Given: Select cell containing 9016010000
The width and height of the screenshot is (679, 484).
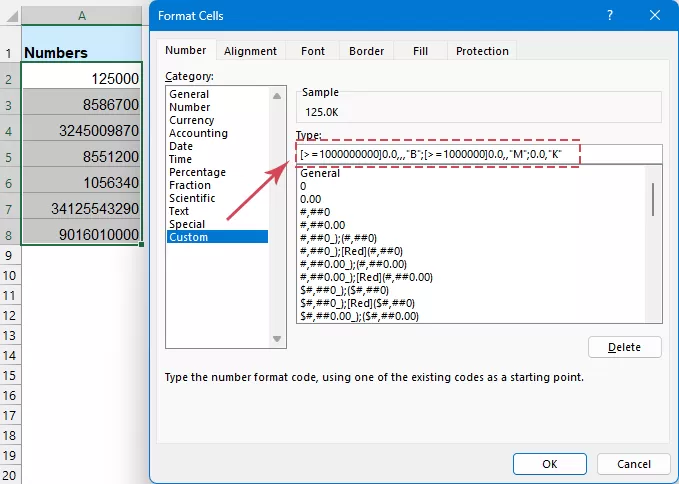Looking at the screenshot, I should pos(81,232).
